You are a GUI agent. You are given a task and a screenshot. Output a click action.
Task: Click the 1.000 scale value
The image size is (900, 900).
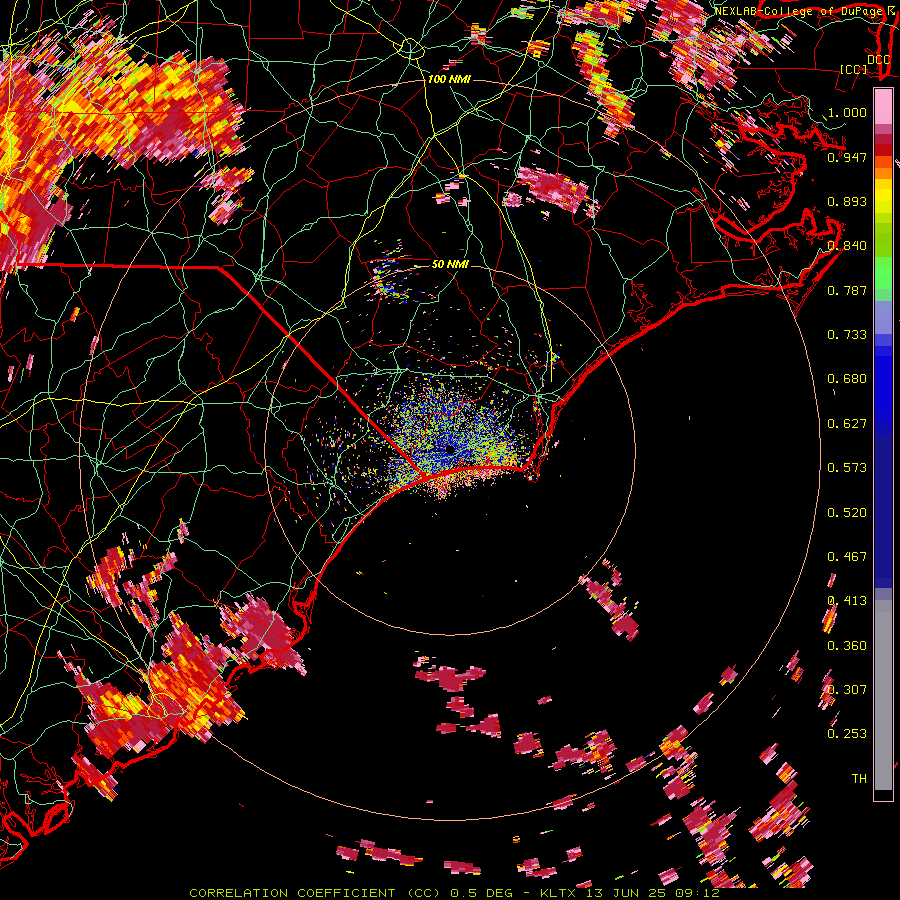click(847, 112)
